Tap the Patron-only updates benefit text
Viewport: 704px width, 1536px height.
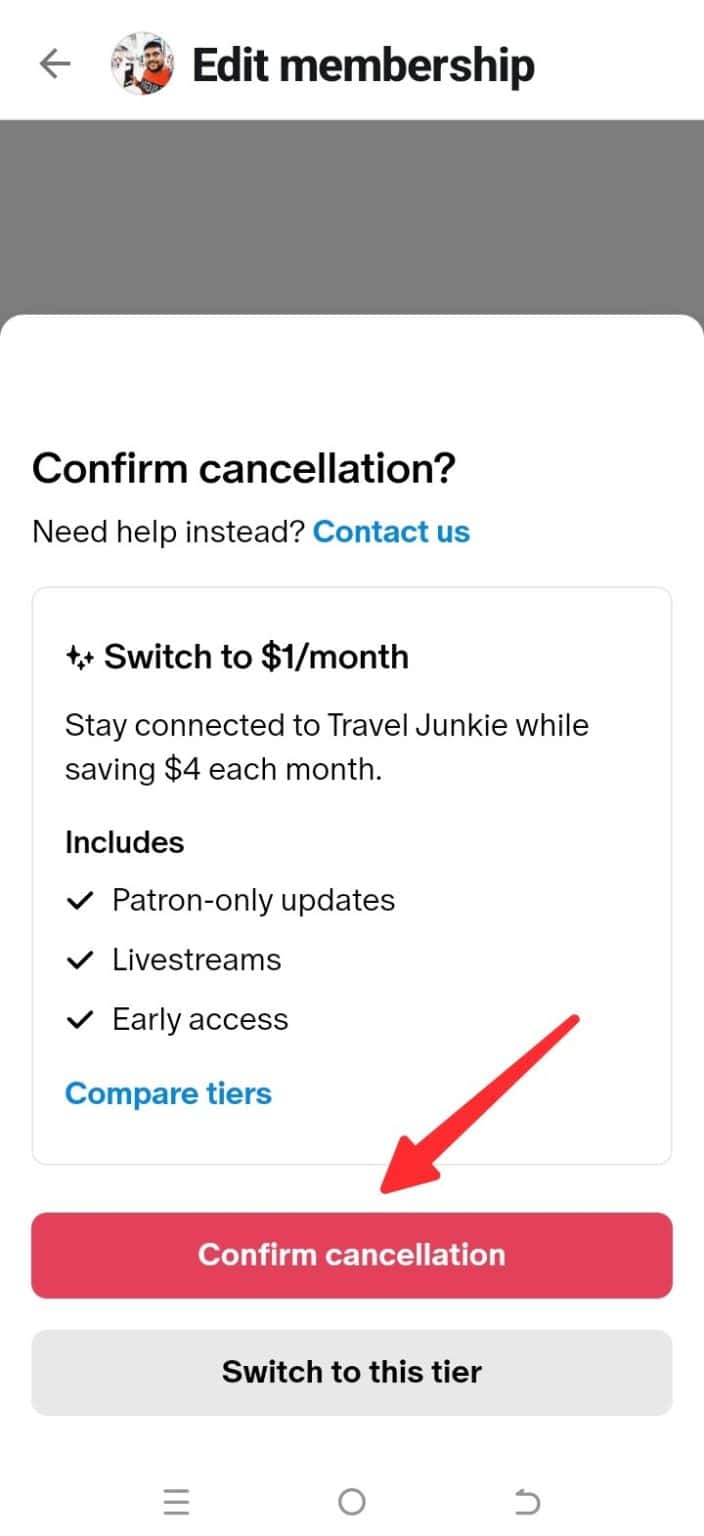[x=253, y=900]
